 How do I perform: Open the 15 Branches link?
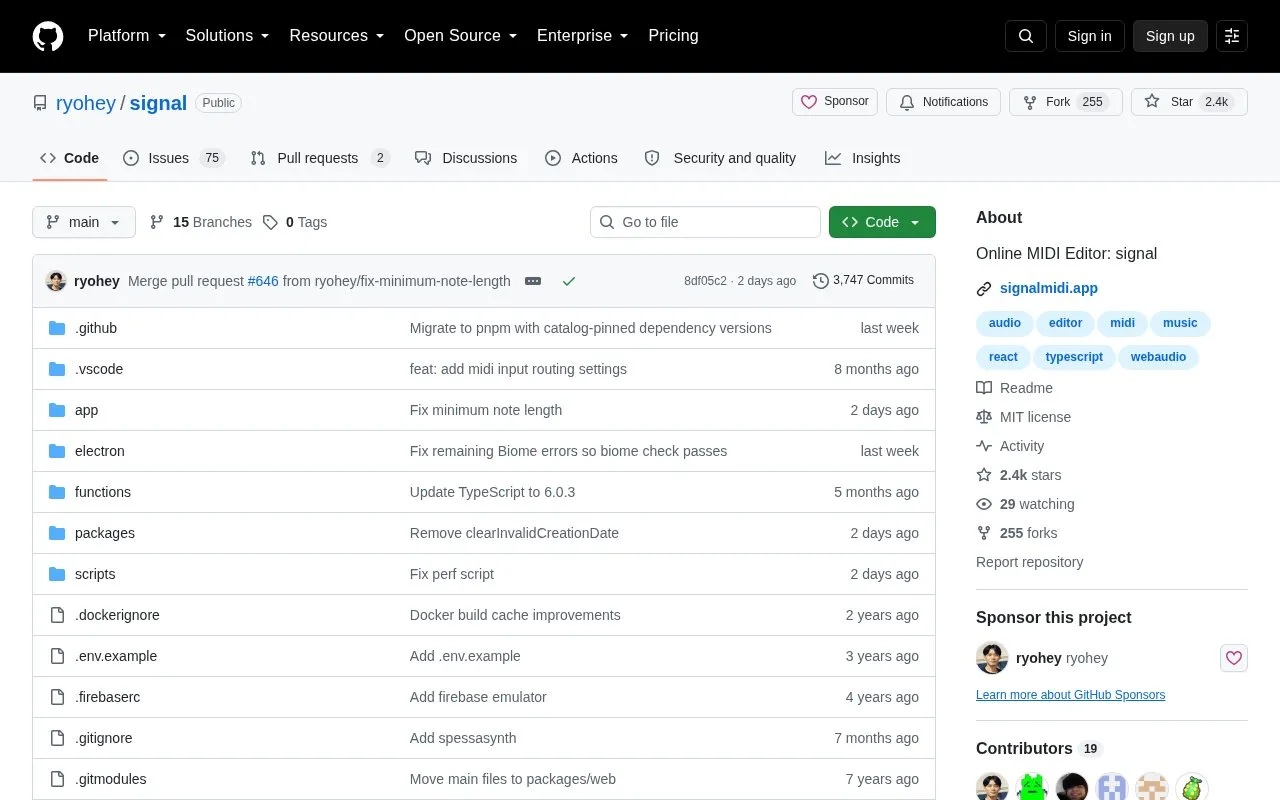coord(201,222)
